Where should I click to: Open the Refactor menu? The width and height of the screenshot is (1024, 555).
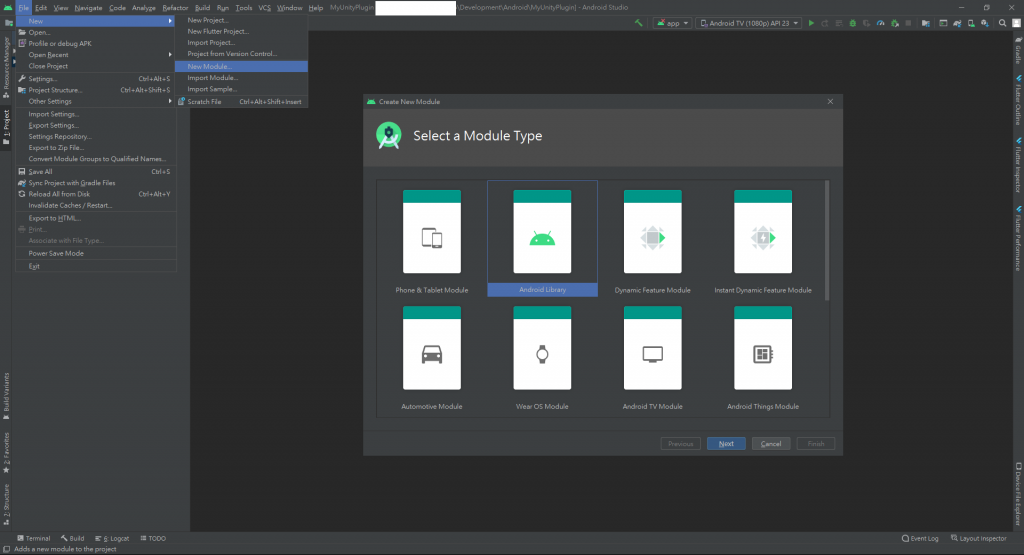pyautogui.click(x=175, y=8)
